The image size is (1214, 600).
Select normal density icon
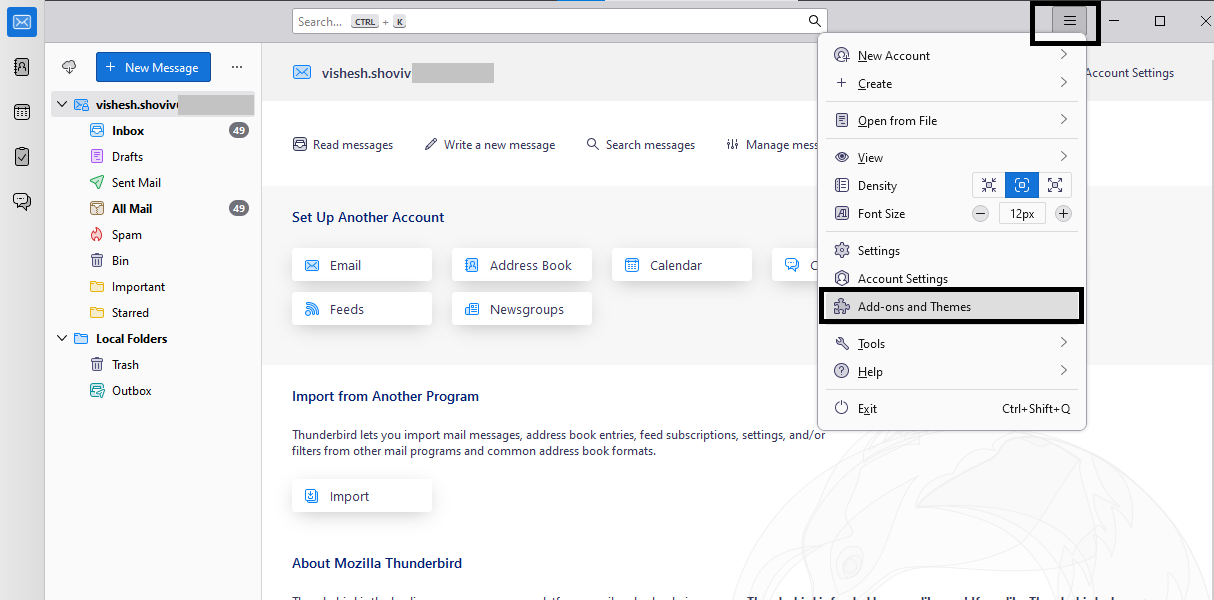[x=1021, y=185]
